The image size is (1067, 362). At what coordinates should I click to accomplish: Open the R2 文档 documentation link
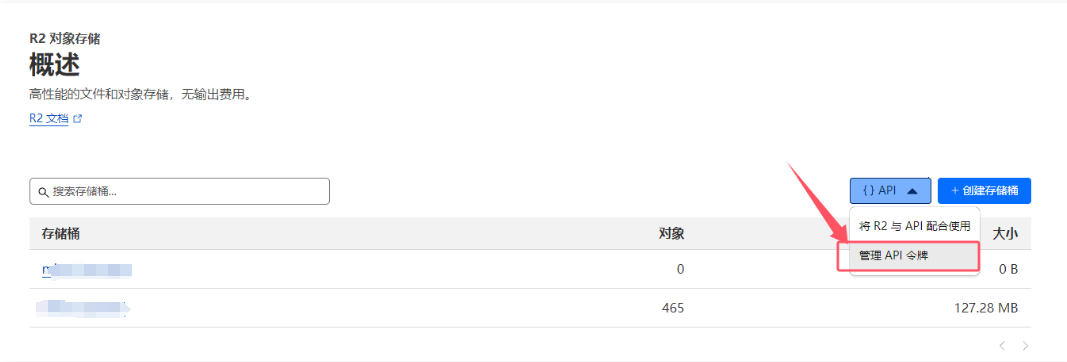point(48,118)
